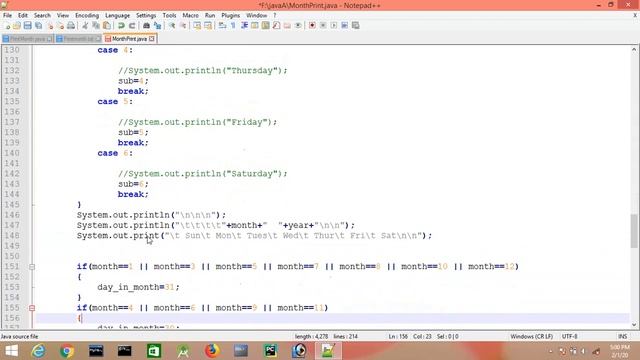The height and width of the screenshot is (360, 640).
Task: Click the Zoom Out toolbar icon
Action: tap(183, 26)
